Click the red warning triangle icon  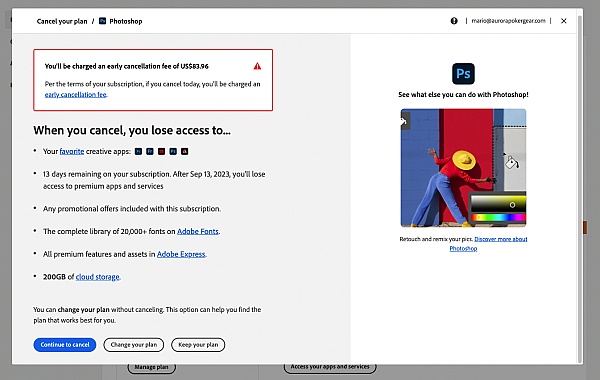257,66
